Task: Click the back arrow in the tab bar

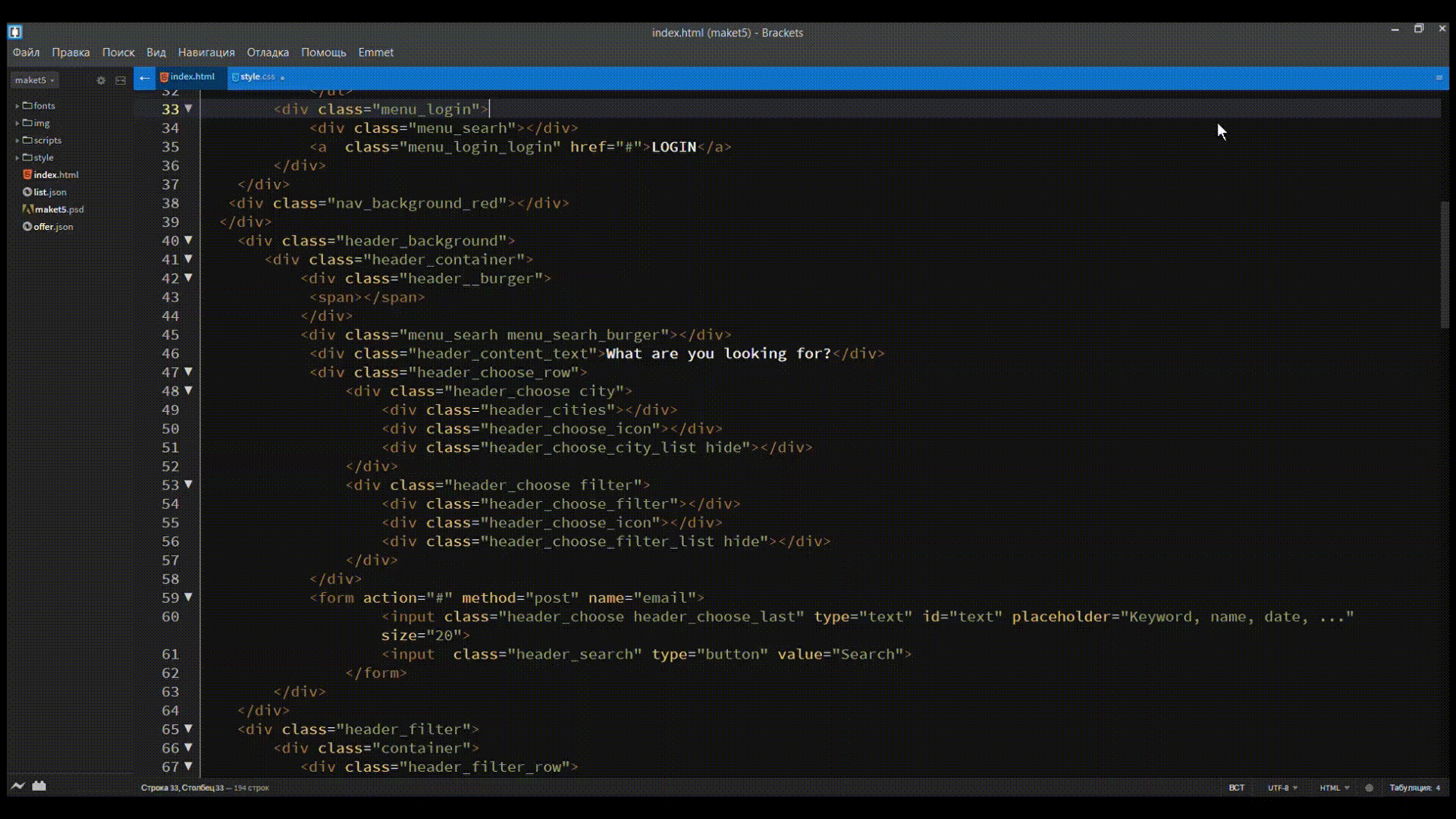Action: pos(144,77)
